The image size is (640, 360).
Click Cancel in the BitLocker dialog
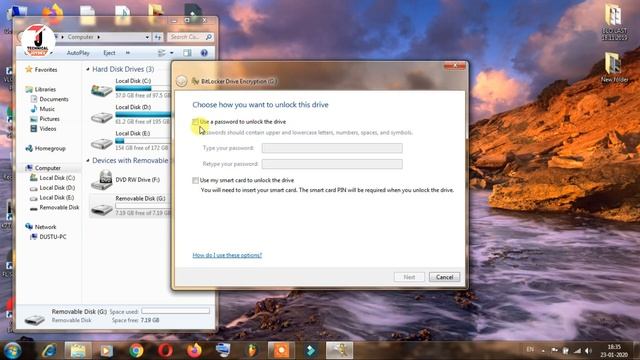click(444, 277)
